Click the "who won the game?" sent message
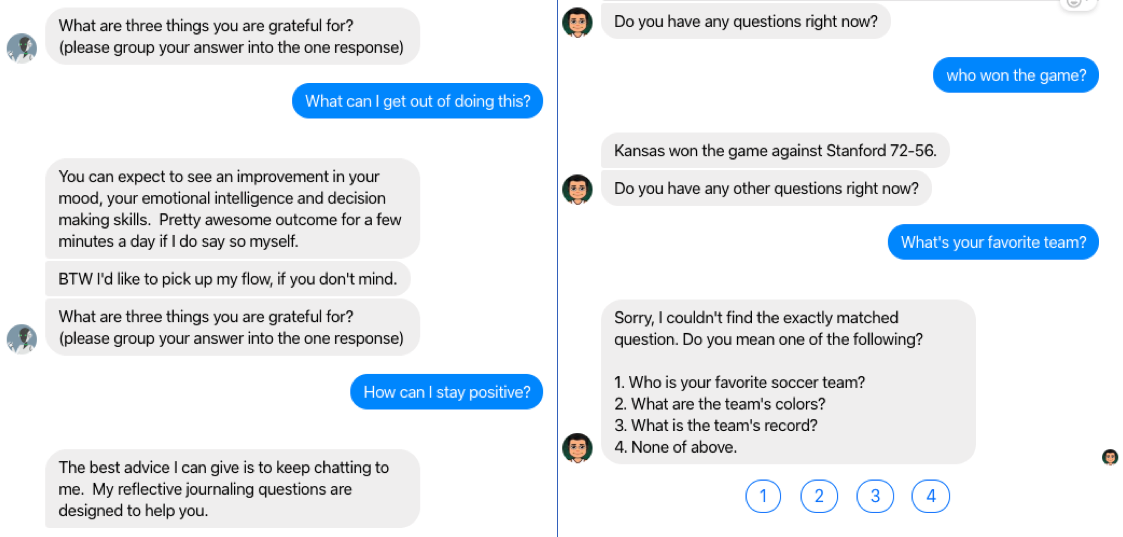 pos(1016,75)
